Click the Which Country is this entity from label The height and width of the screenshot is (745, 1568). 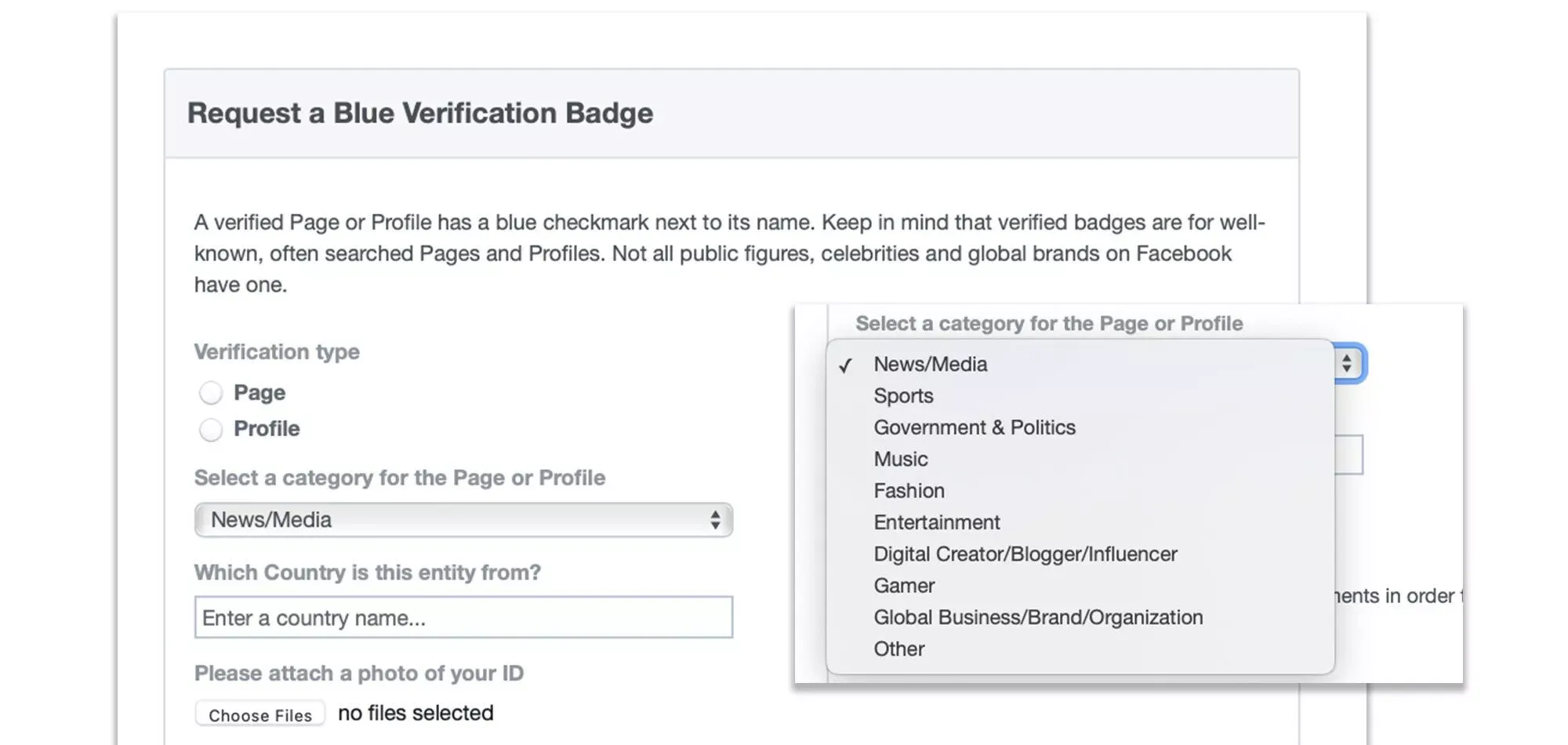(x=368, y=572)
